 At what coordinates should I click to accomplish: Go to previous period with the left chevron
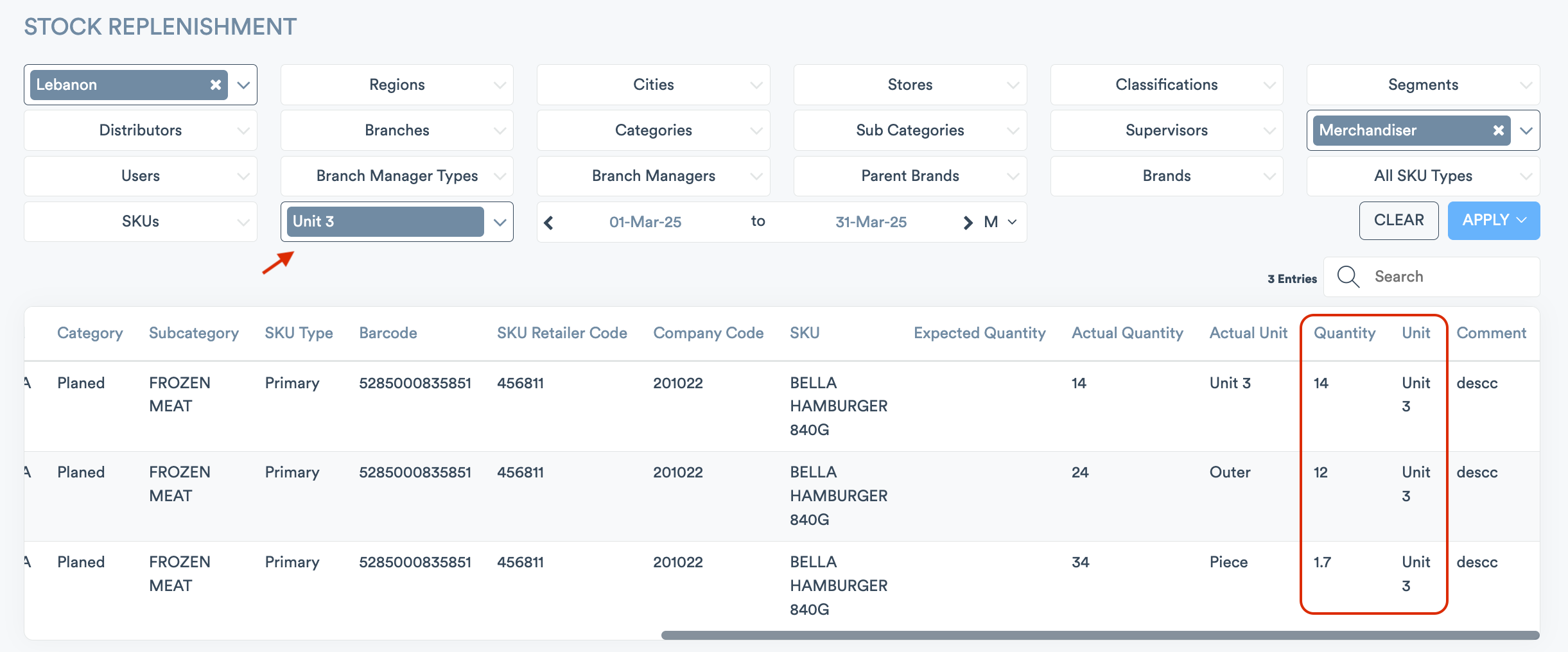550,221
